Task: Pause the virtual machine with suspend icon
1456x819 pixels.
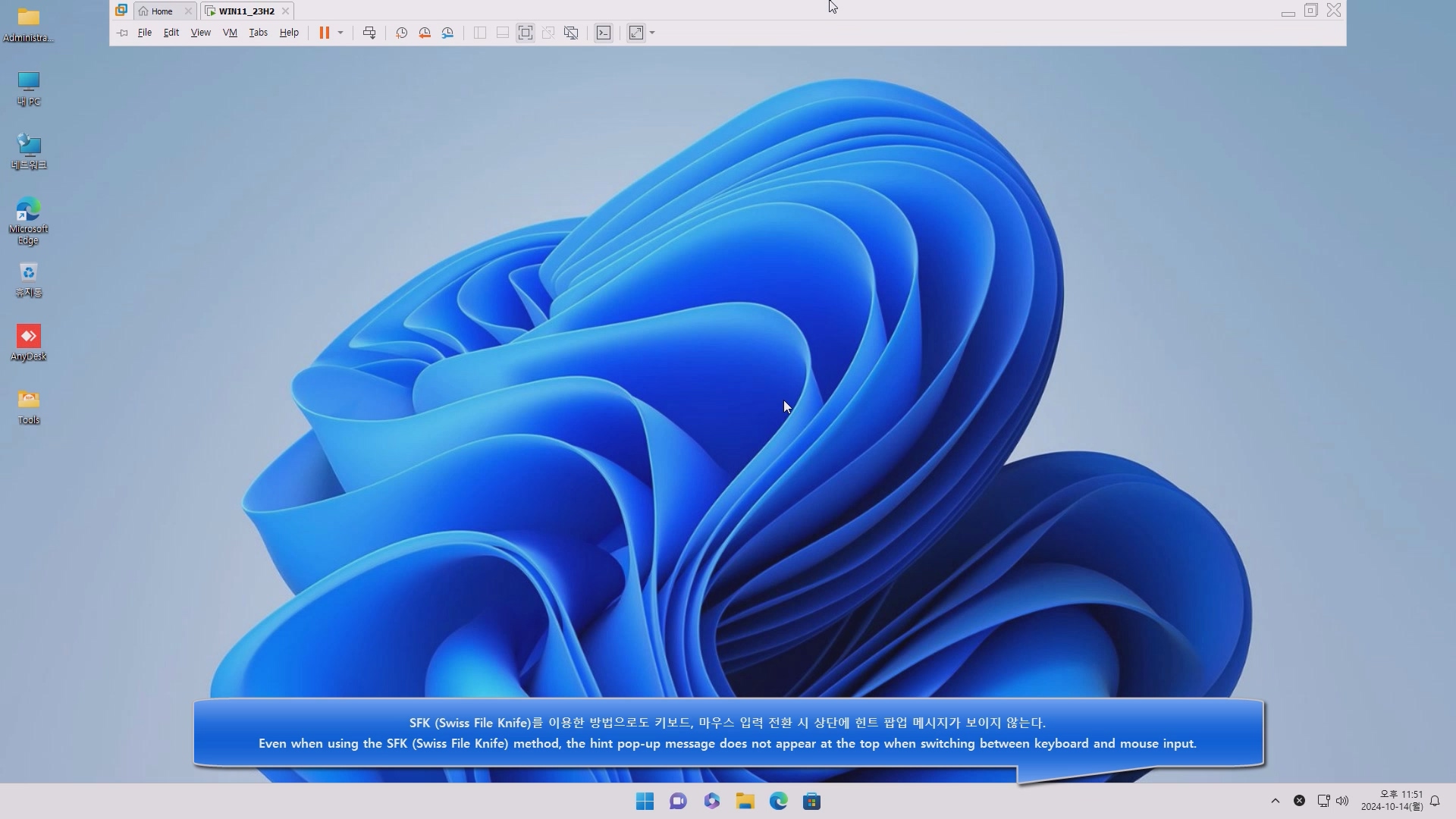Action: [x=325, y=33]
